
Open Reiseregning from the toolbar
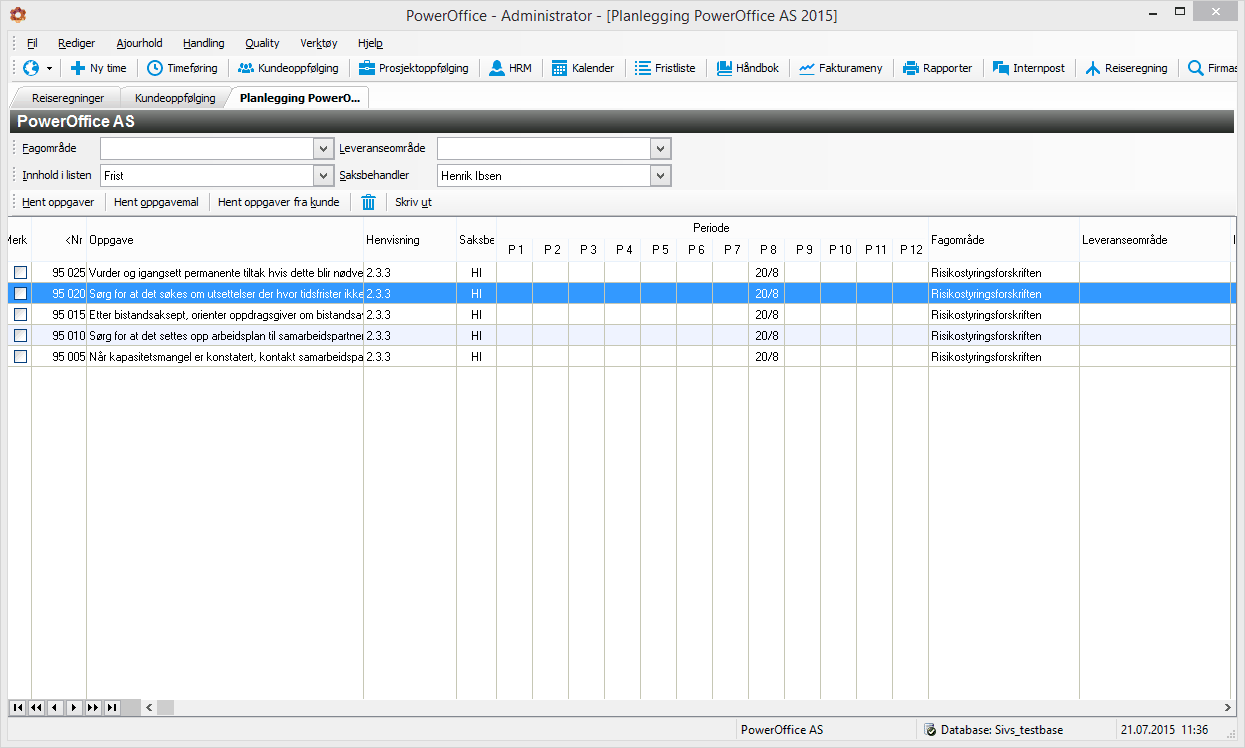pyautogui.click(x=1126, y=68)
